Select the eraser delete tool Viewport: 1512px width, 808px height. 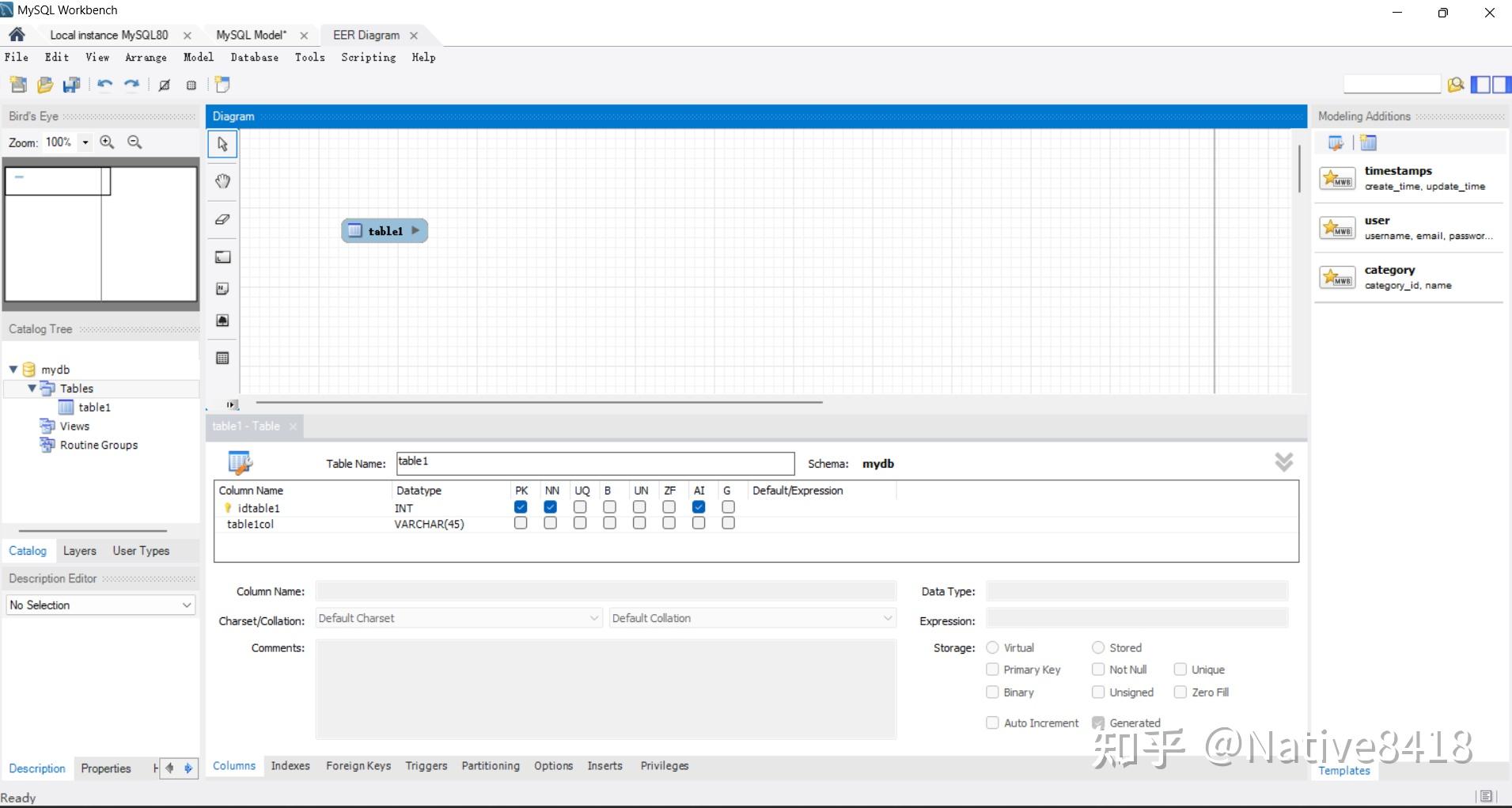pyautogui.click(x=222, y=219)
